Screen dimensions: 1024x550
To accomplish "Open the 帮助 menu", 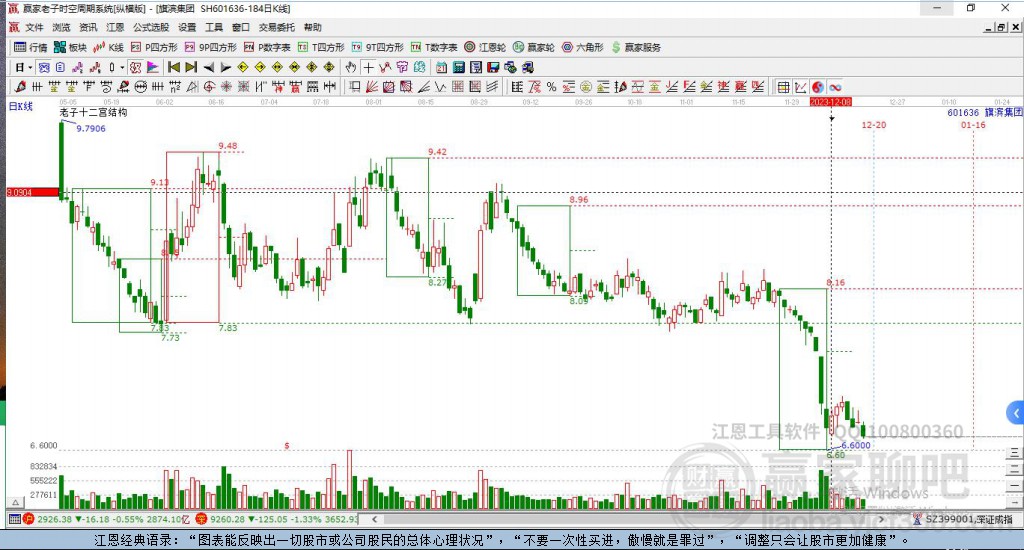I will 313,27.
